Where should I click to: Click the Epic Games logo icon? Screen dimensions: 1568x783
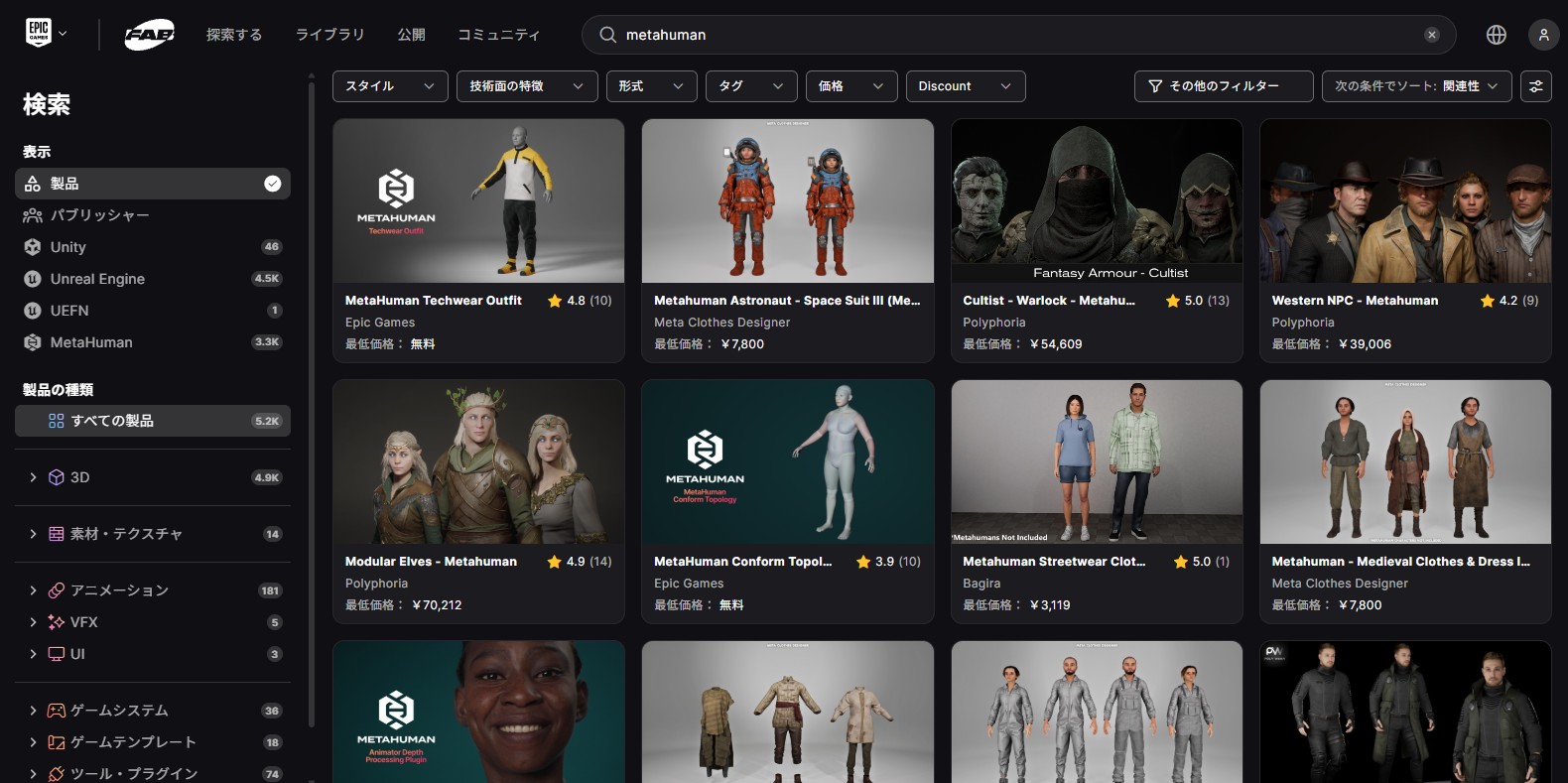click(x=39, y=33)
